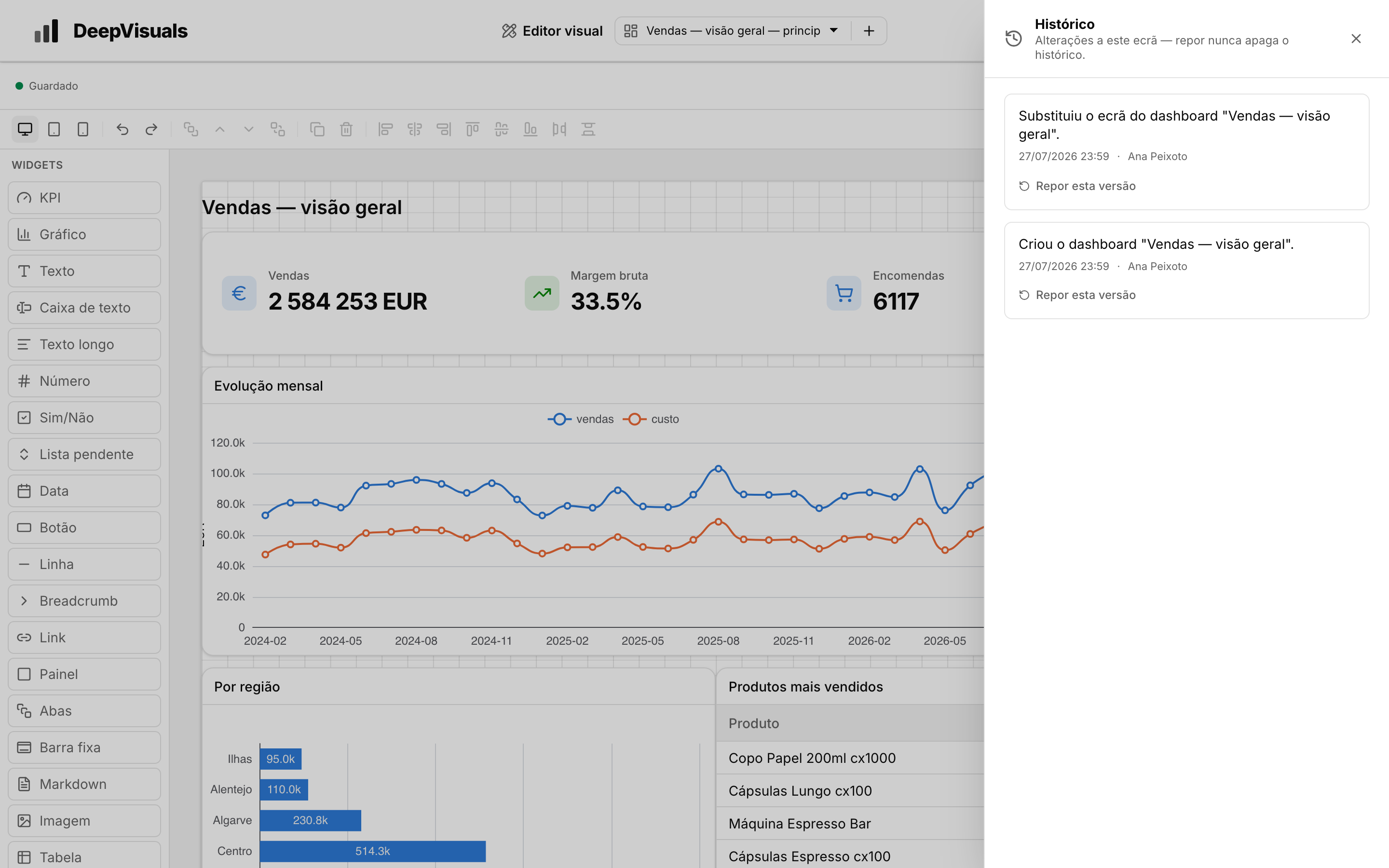The image size is (1389, 868).
Task: Toggle vendas series in chart legend
Action: click(581, 419)
